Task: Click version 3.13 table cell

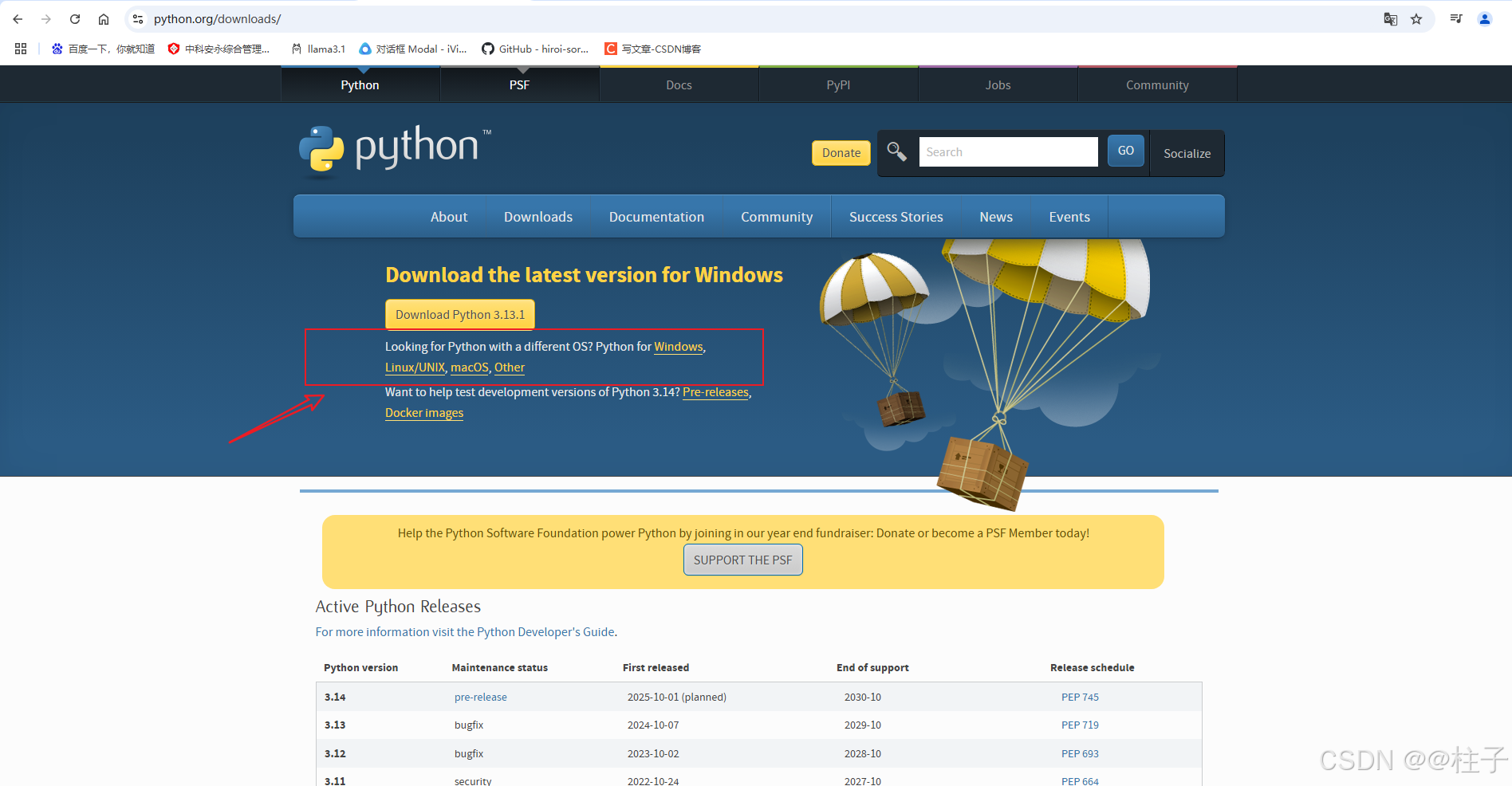Action: [x=335, y=725]
